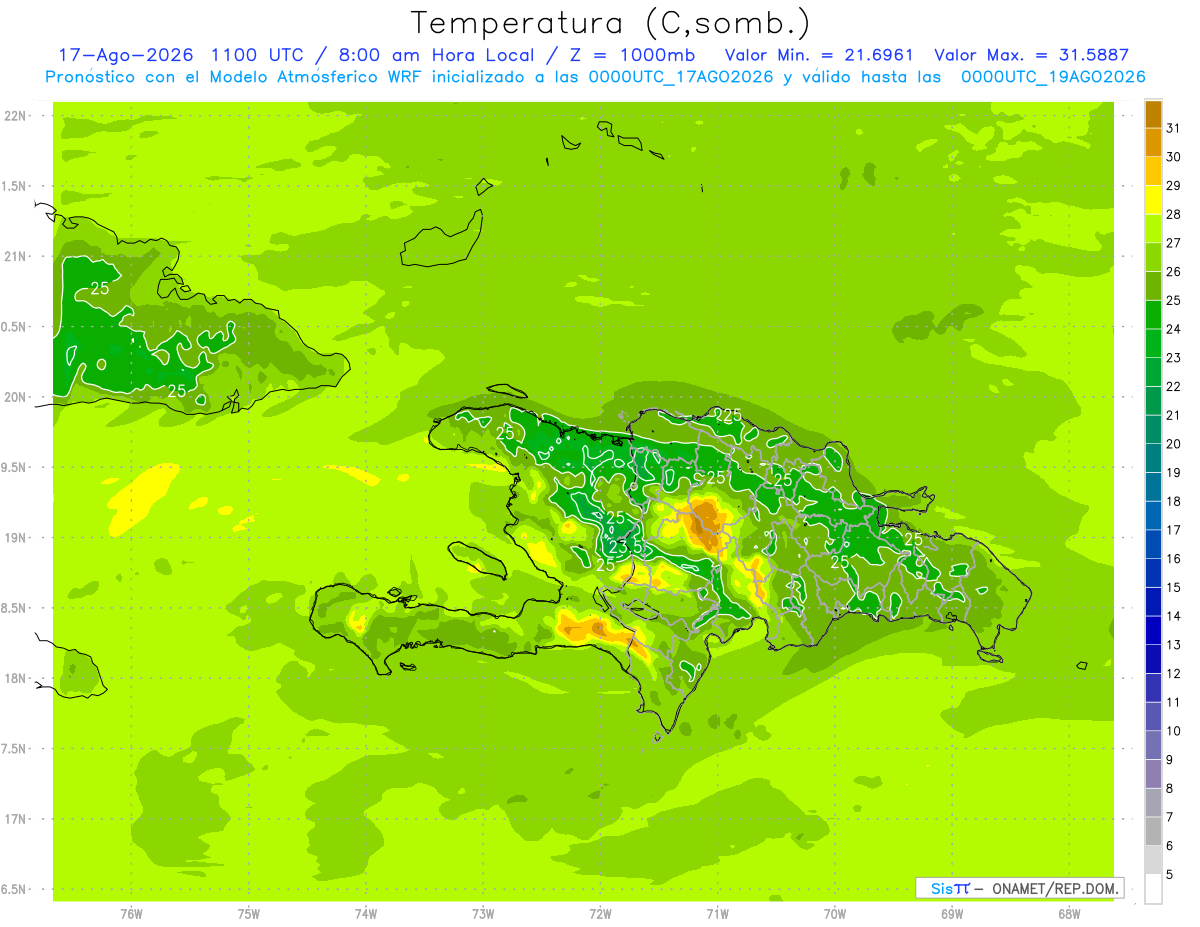1200x927 pixels.
Task: Click the "8.5N" latitude axis label
Action: click(x=15, y=609)
